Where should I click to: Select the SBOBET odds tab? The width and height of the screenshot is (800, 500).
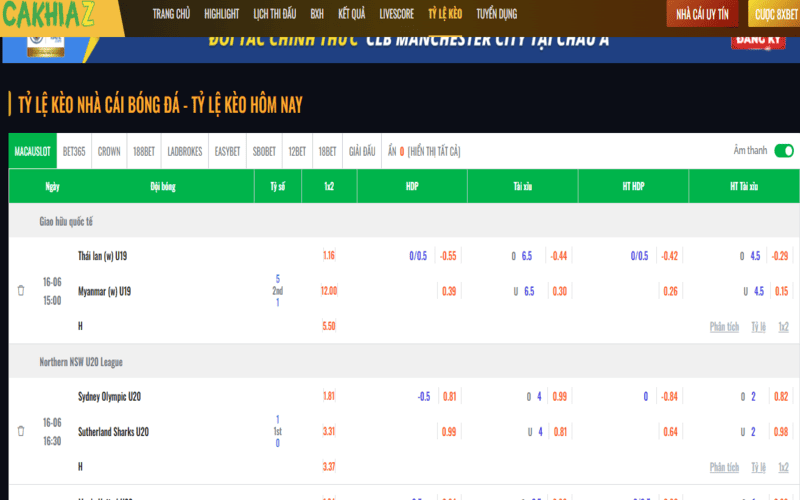pos(265,151)
